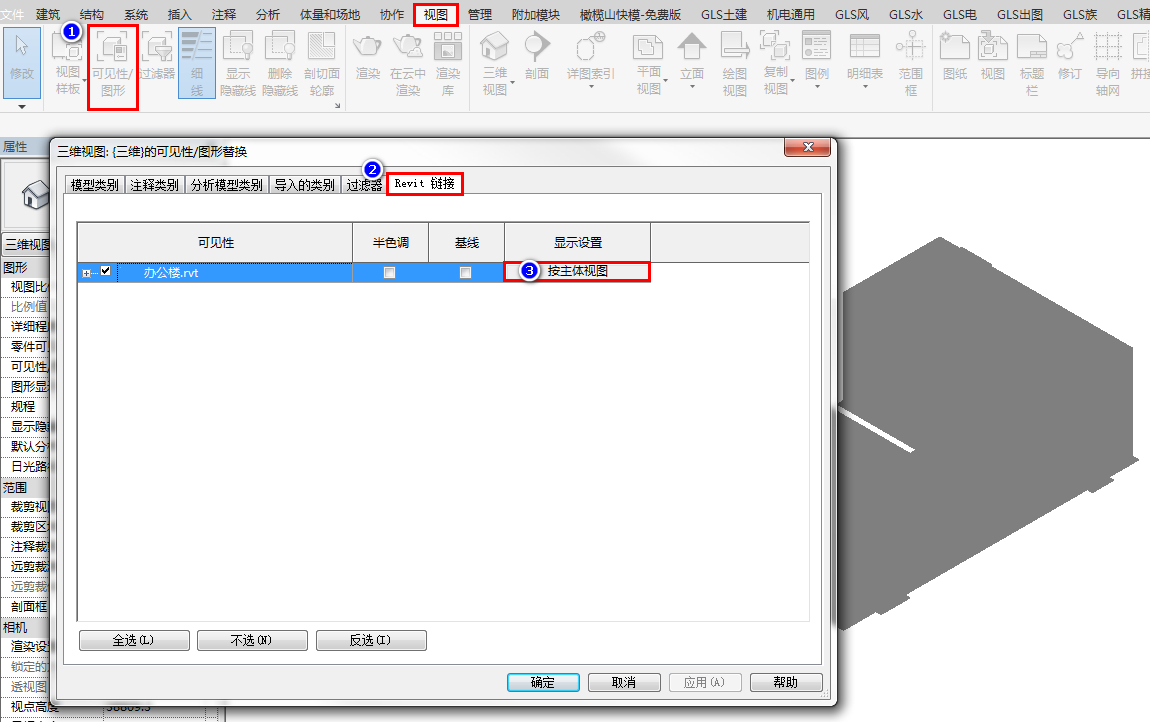This screenshot has width=1150, height=722.
Task: Open the 图例 legend dropdown arrow
Action: (817, 87)
